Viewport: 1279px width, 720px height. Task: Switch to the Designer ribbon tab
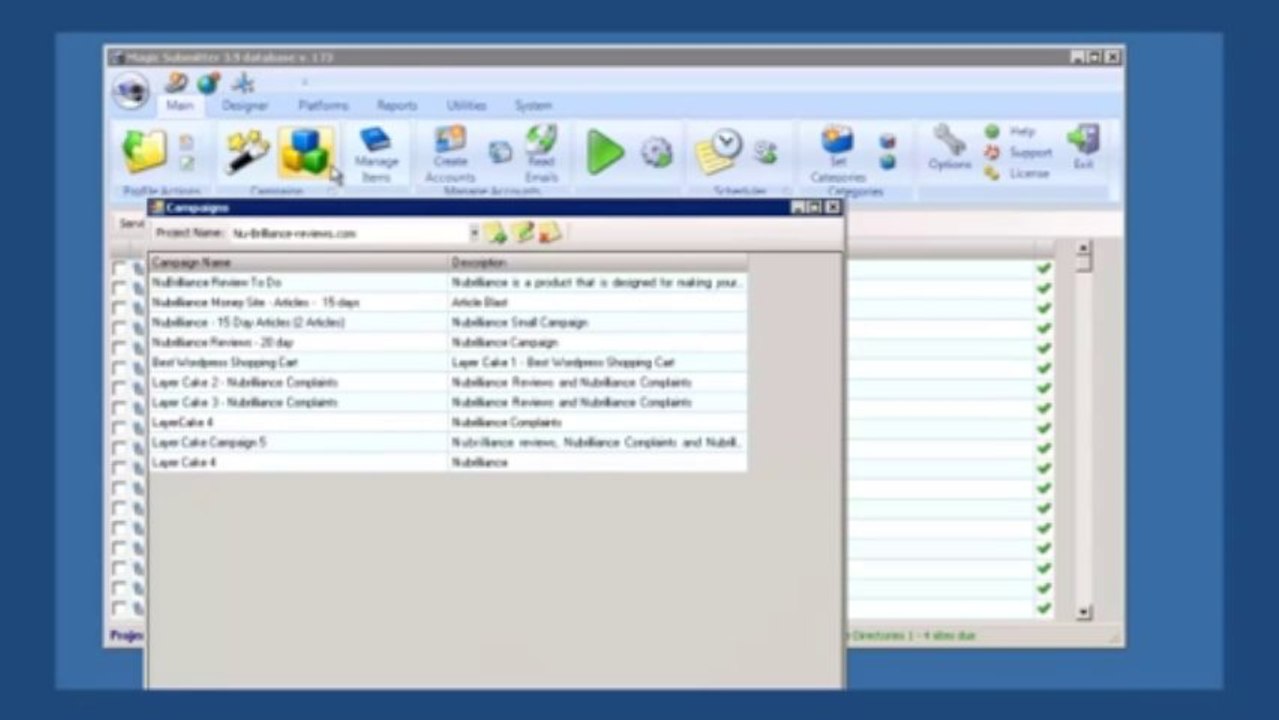coord(245,105)
